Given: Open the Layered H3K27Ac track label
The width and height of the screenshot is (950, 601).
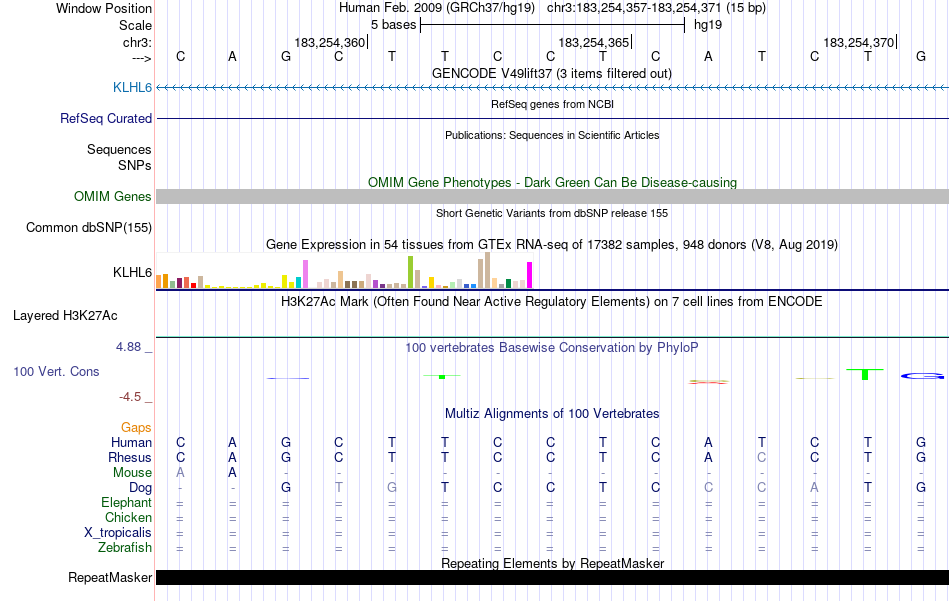Looking at the screenshot, I should click(x=65, y=315).
